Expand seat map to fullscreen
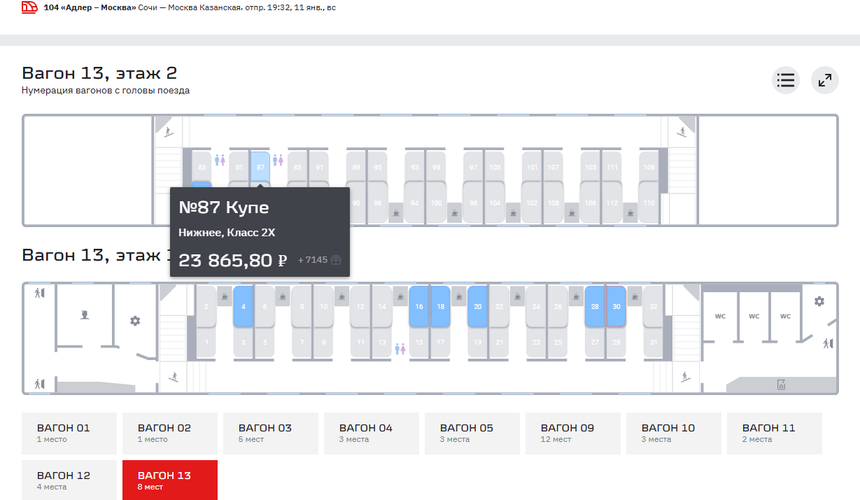Screen dimensions: 860x500 pos(825,81)
